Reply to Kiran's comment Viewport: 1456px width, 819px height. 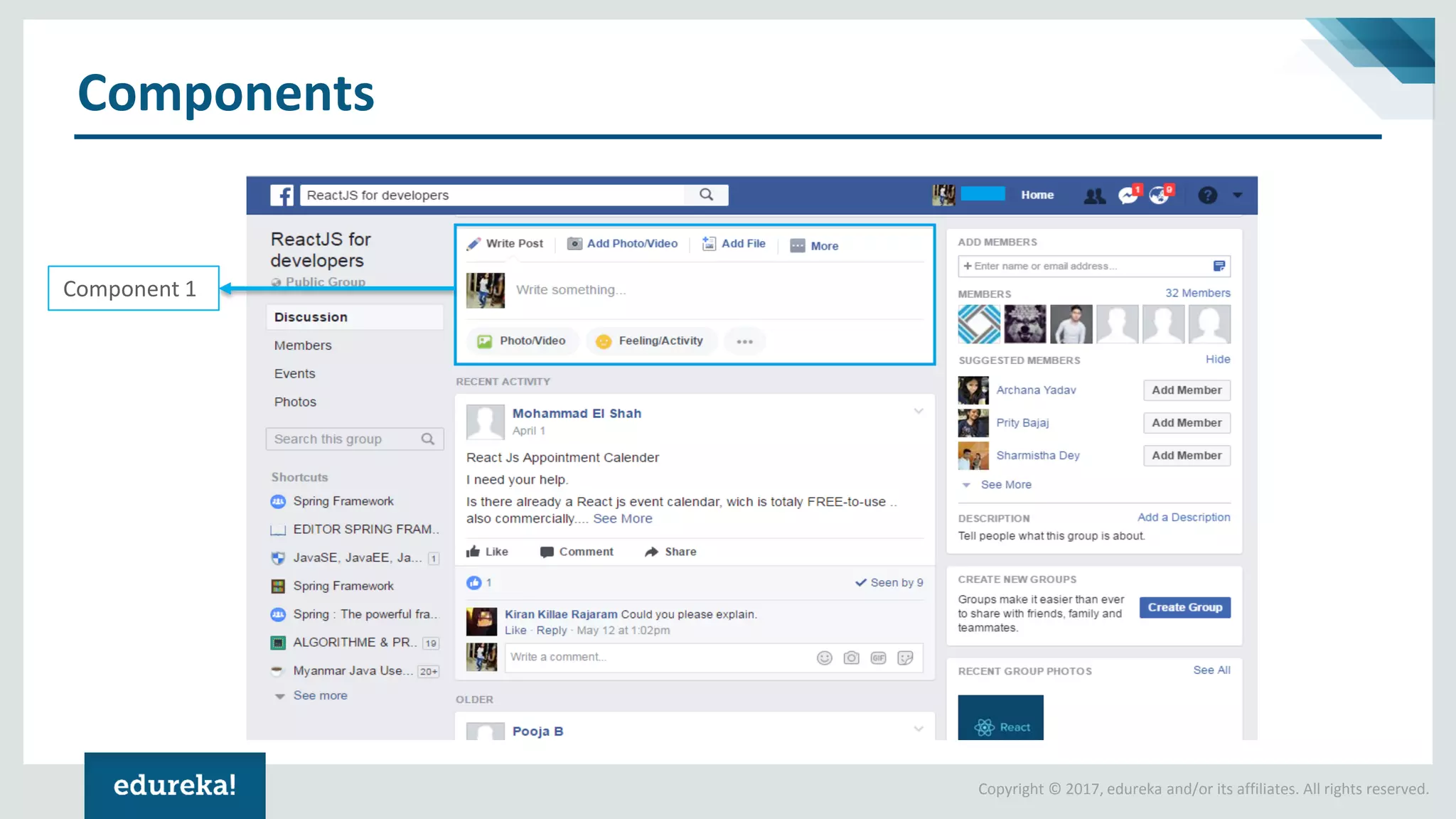(552, 631)
